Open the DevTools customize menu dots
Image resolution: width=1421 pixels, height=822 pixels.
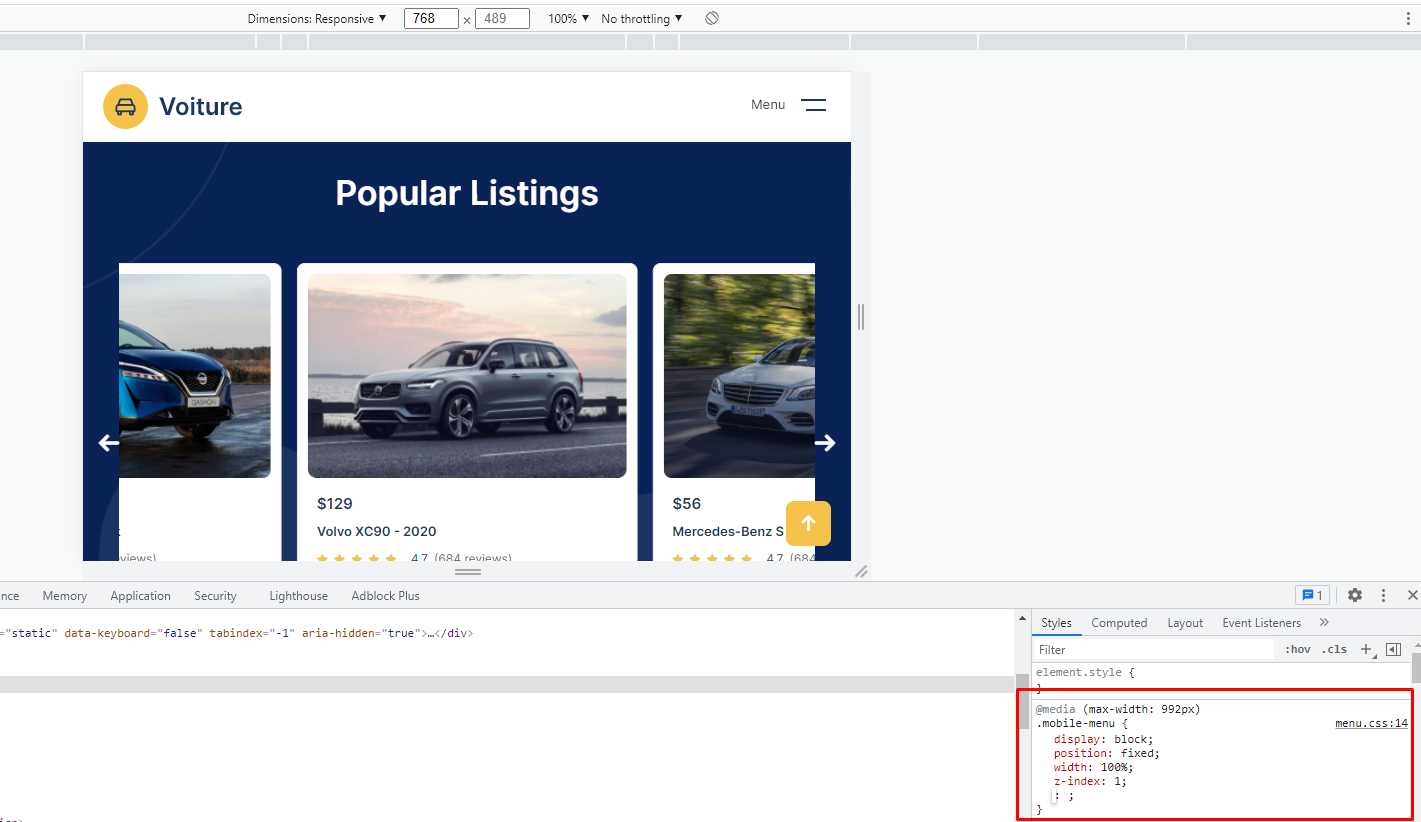(x=1384, y=596)
